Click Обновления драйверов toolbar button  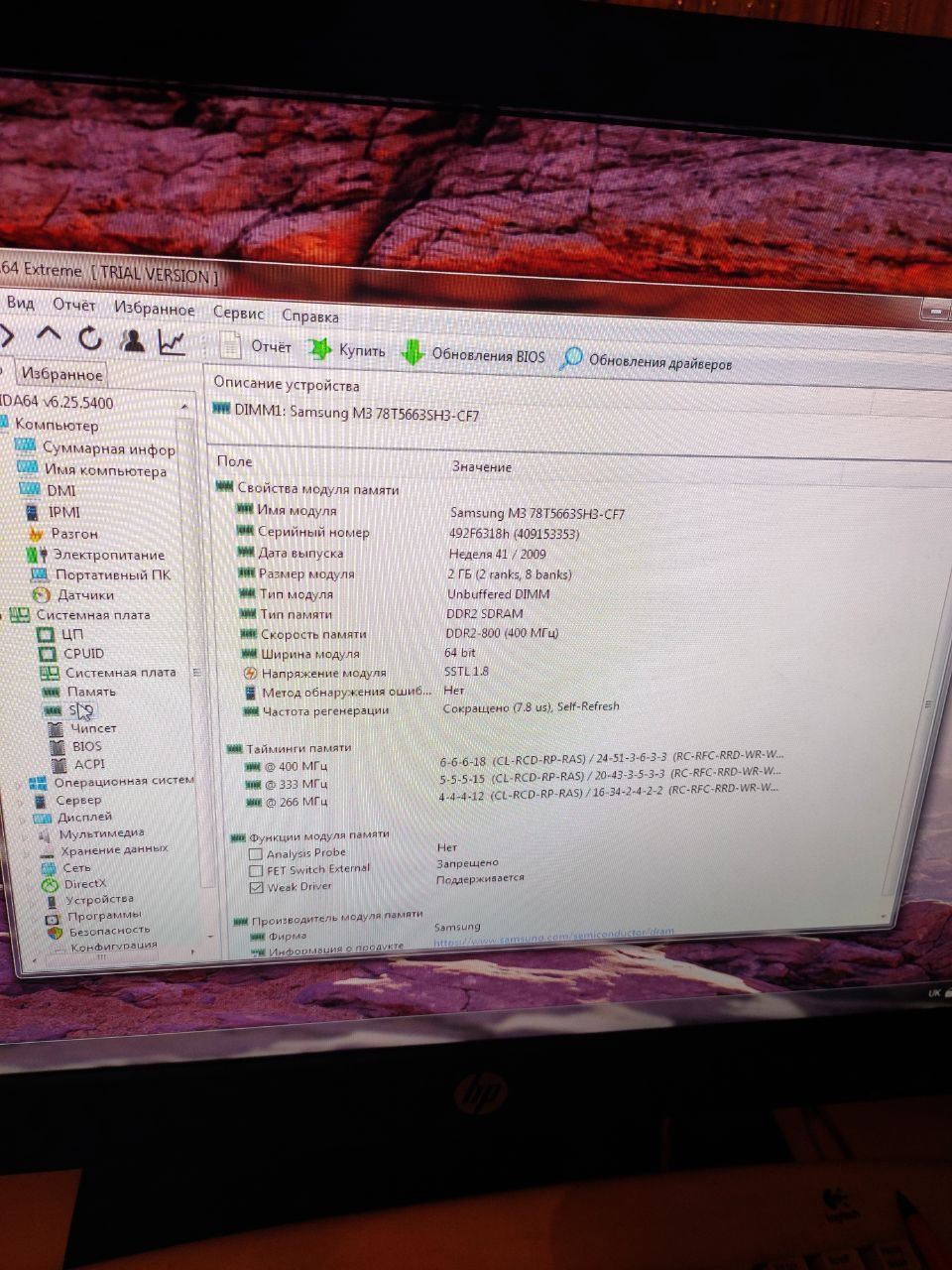point(646,361)
